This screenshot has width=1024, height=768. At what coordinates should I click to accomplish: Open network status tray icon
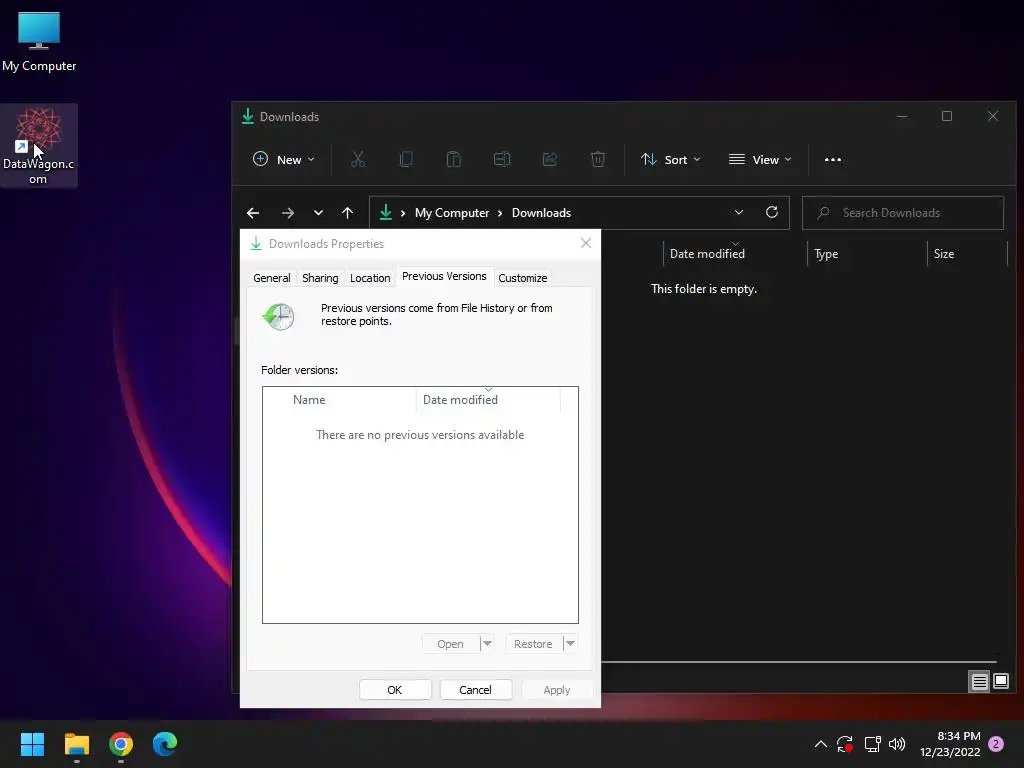click(x=872, y=744)
